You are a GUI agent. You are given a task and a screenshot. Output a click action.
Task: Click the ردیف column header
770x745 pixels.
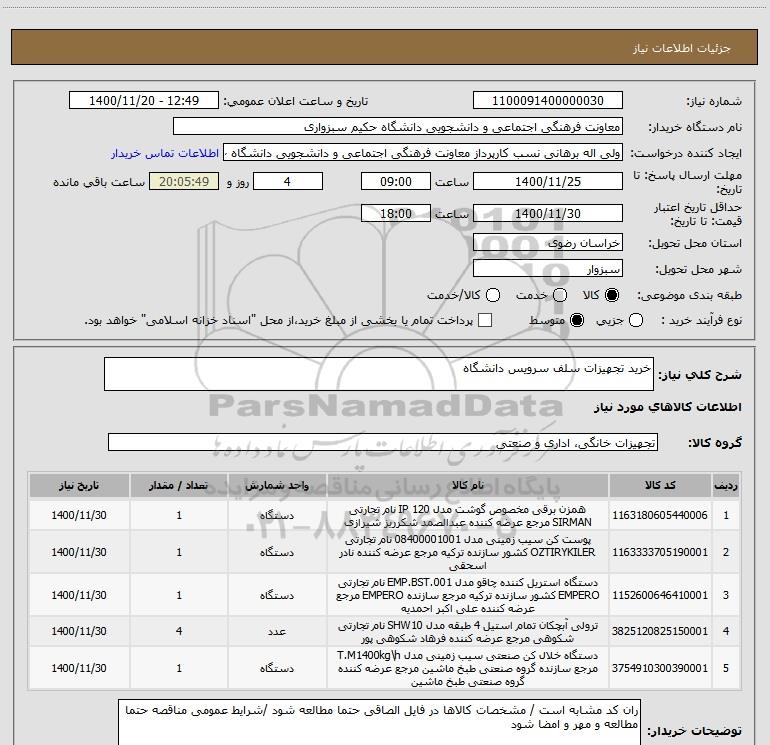click(x=726, y=485)
